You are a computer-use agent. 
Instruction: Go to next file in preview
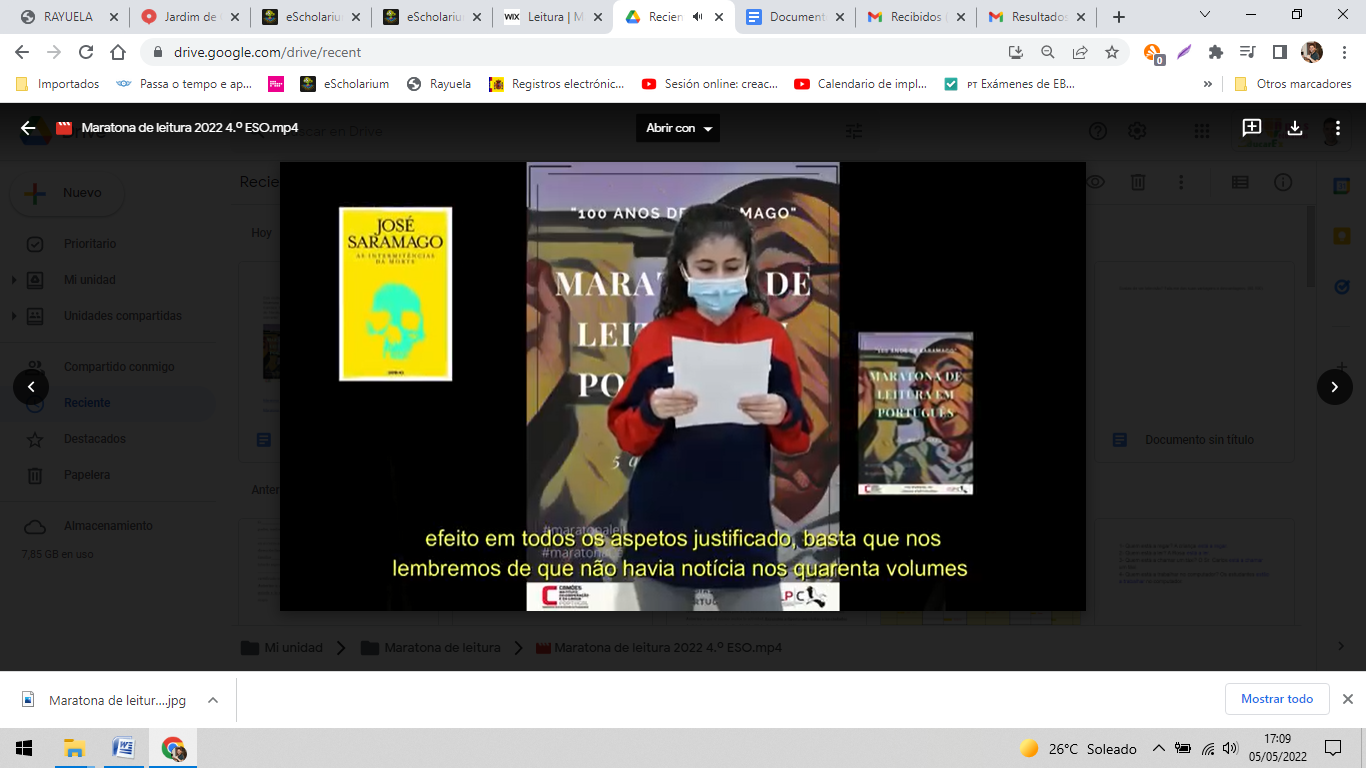(x=1335, y=387)
